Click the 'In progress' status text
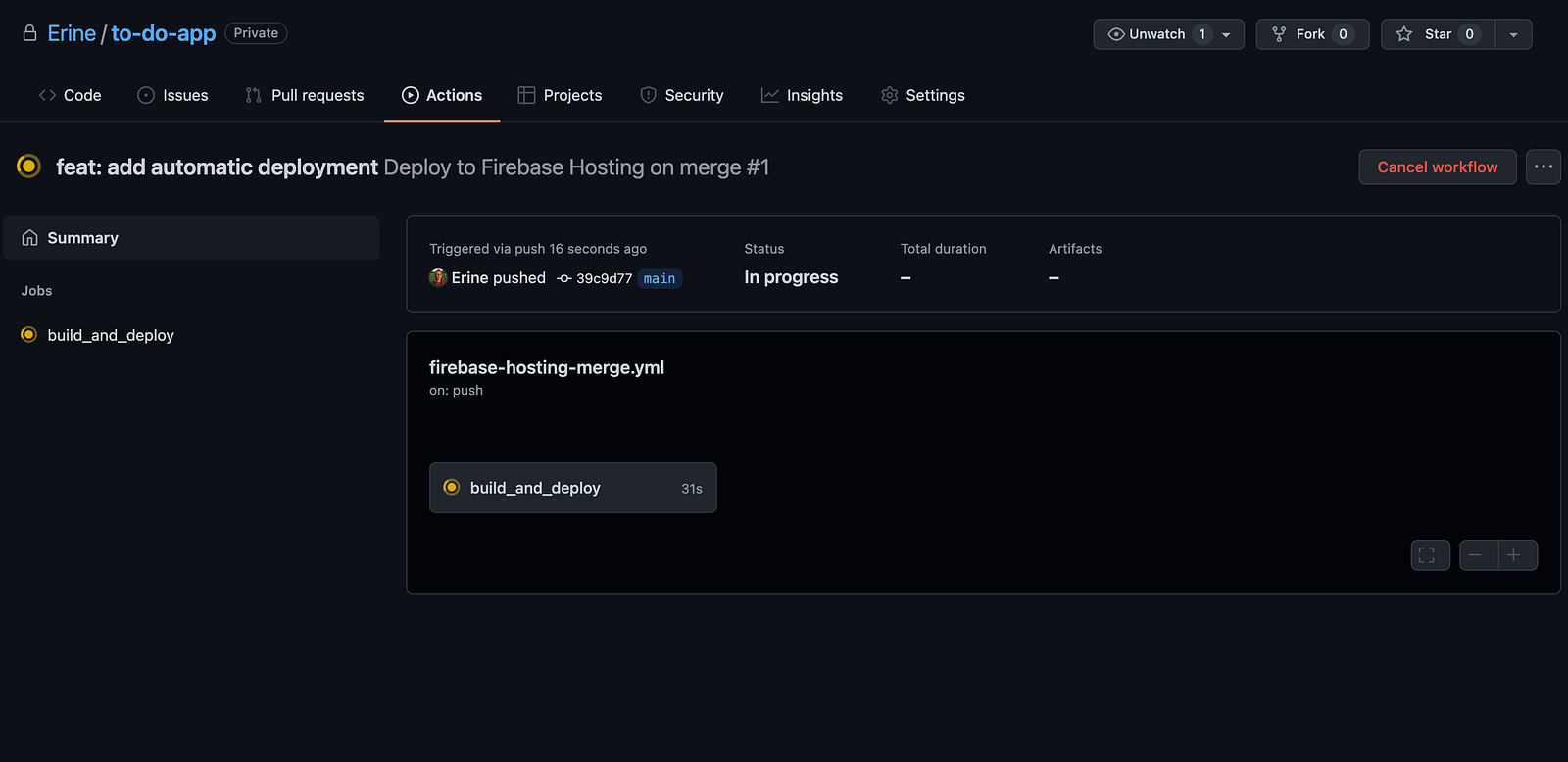Screen dimensions: 1568x762 tap(791, 277)
